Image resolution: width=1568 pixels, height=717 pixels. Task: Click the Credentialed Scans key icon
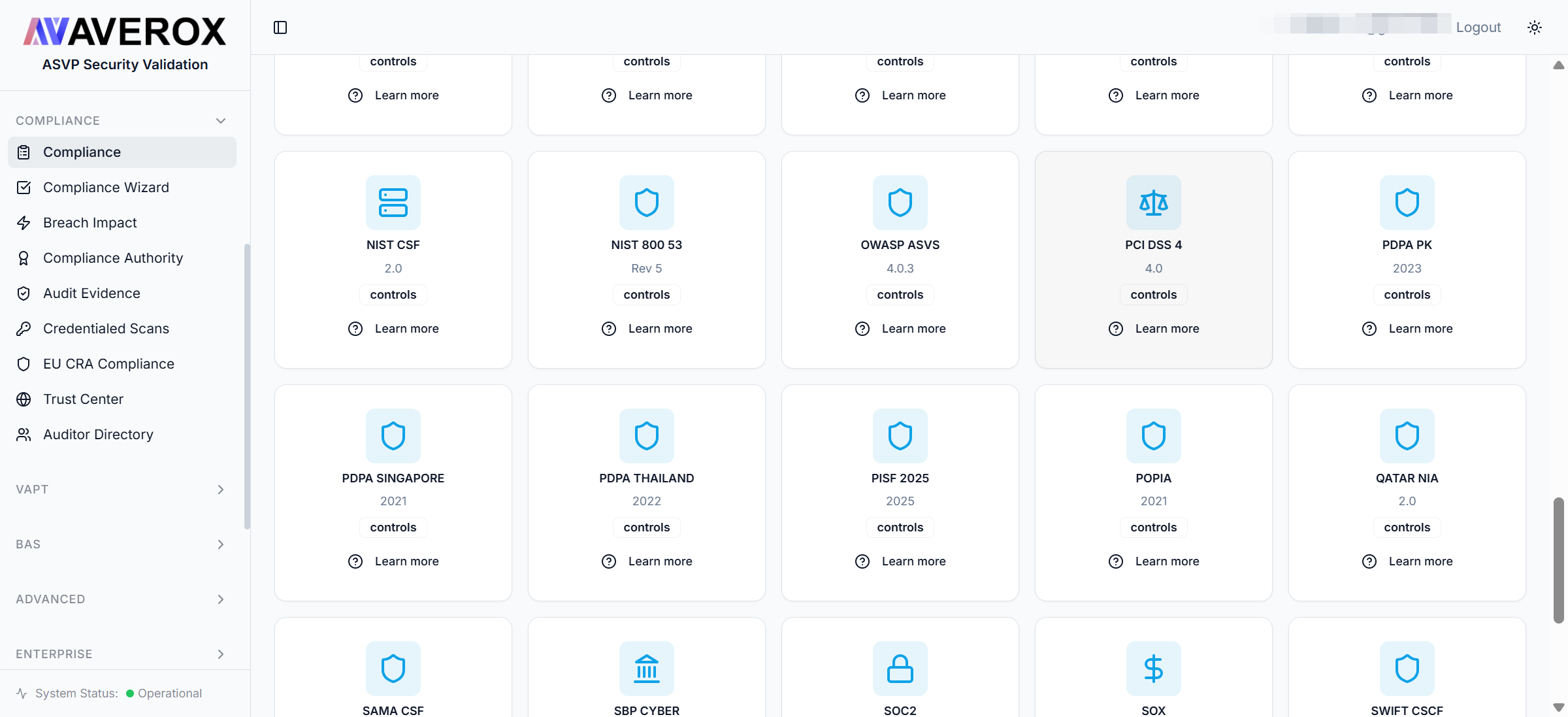pos(24,329)
